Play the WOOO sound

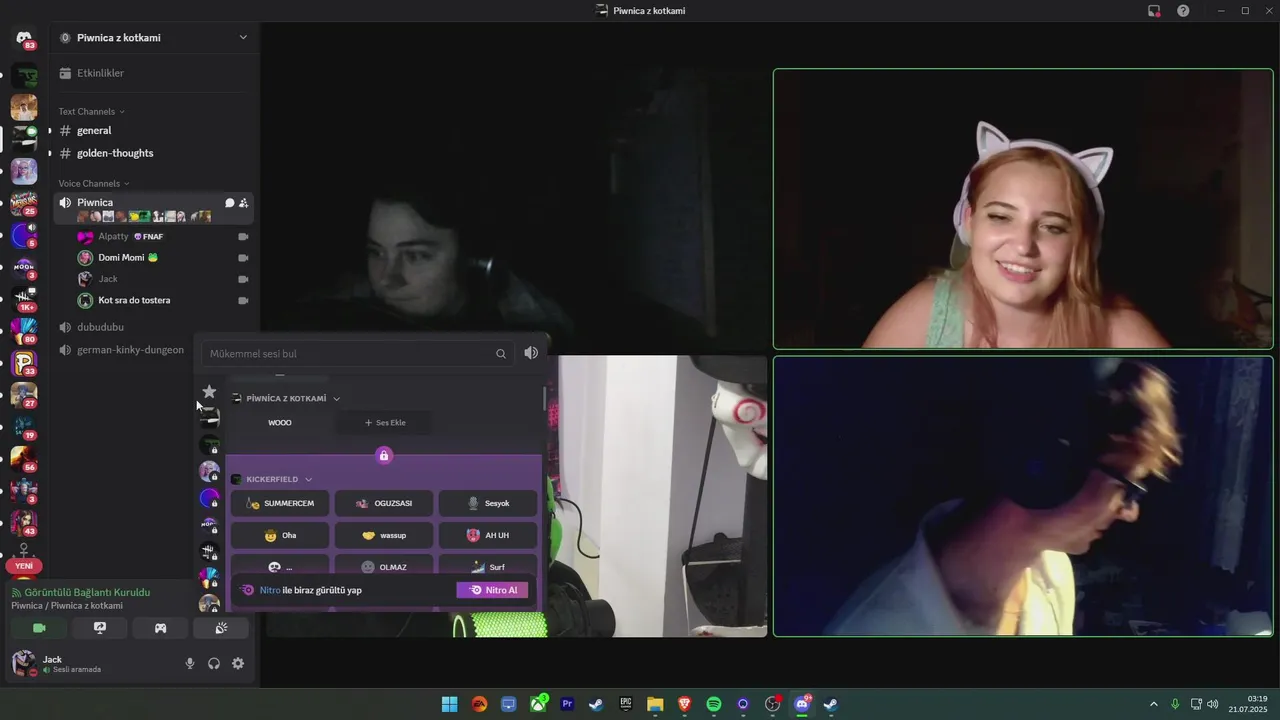click(x=280, y=422)
